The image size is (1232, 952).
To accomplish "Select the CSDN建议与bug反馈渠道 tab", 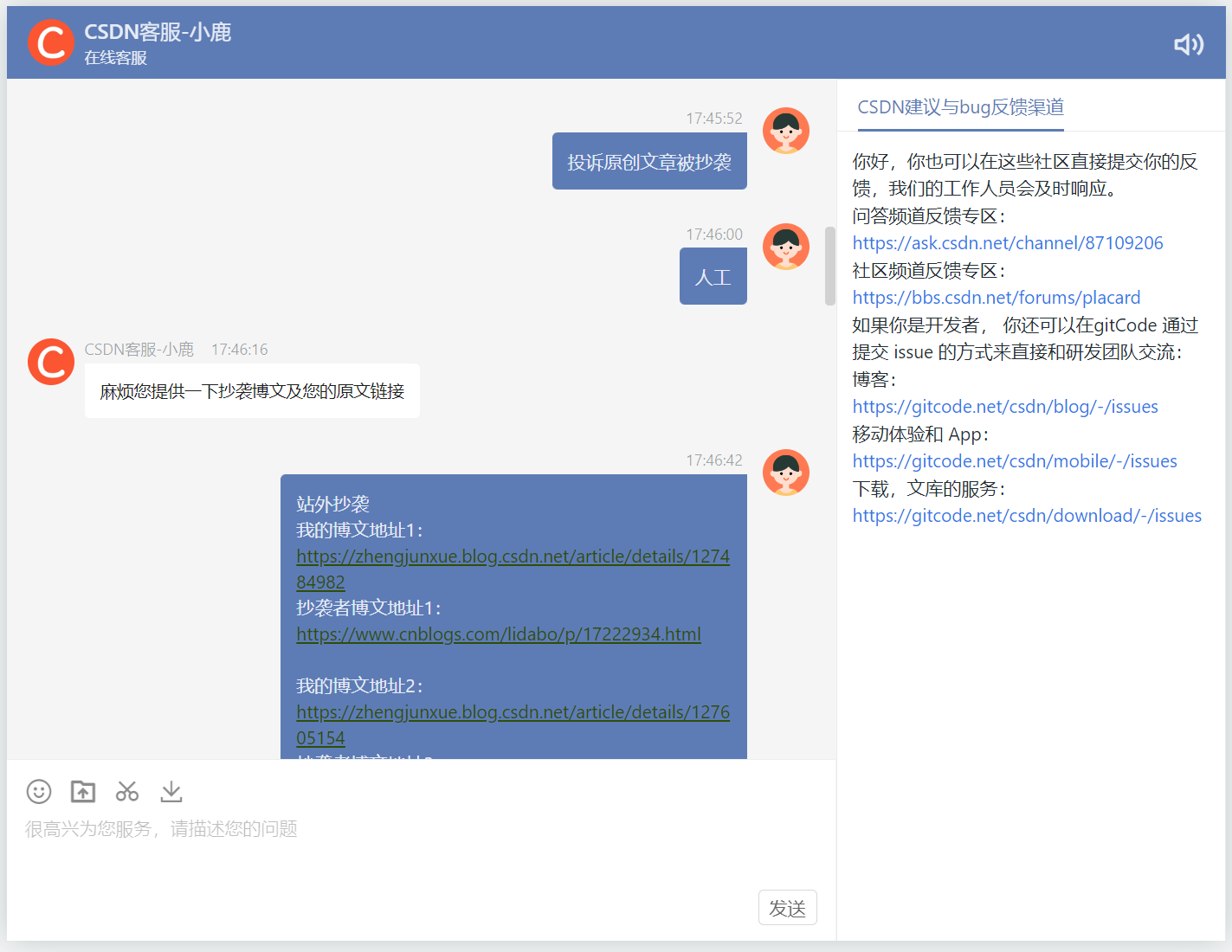I will pos(960,107).
